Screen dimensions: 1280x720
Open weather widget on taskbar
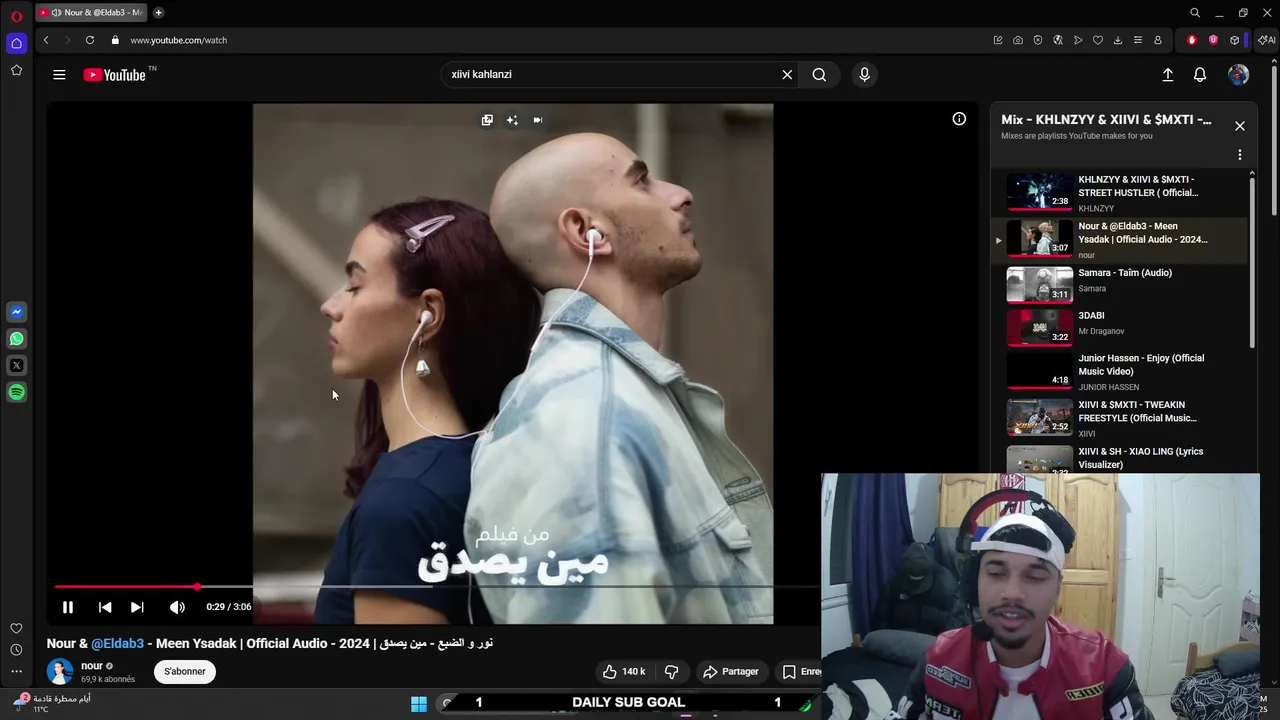click(x=53, y=703)
